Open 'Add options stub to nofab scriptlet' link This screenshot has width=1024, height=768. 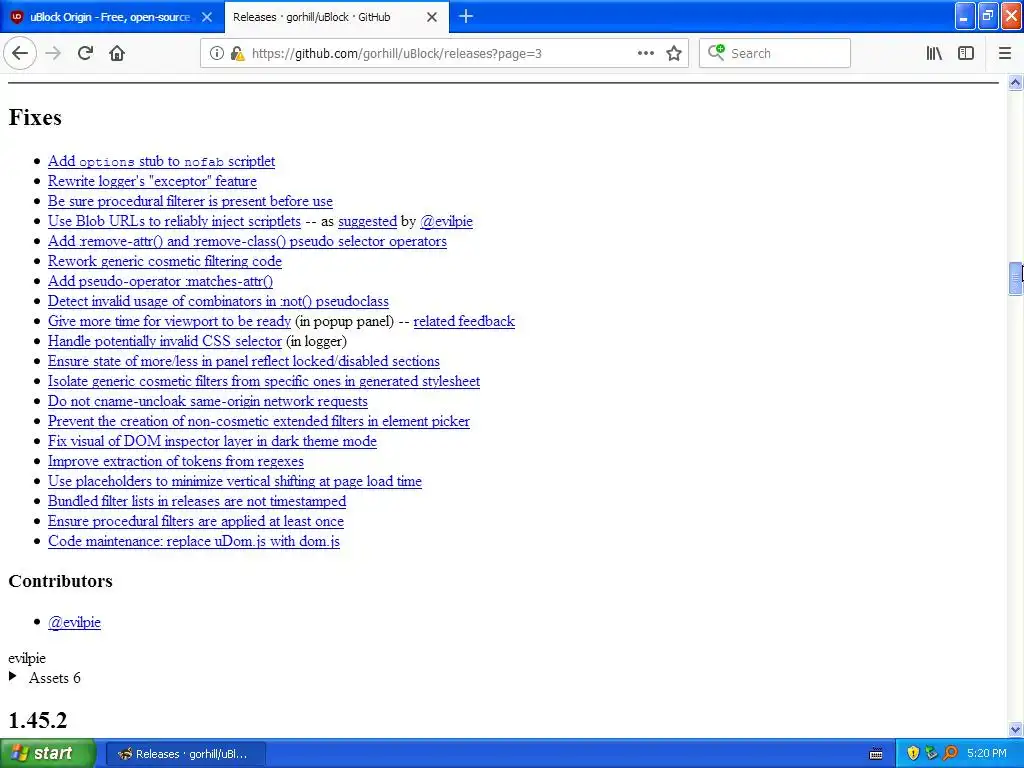(161, 161)
